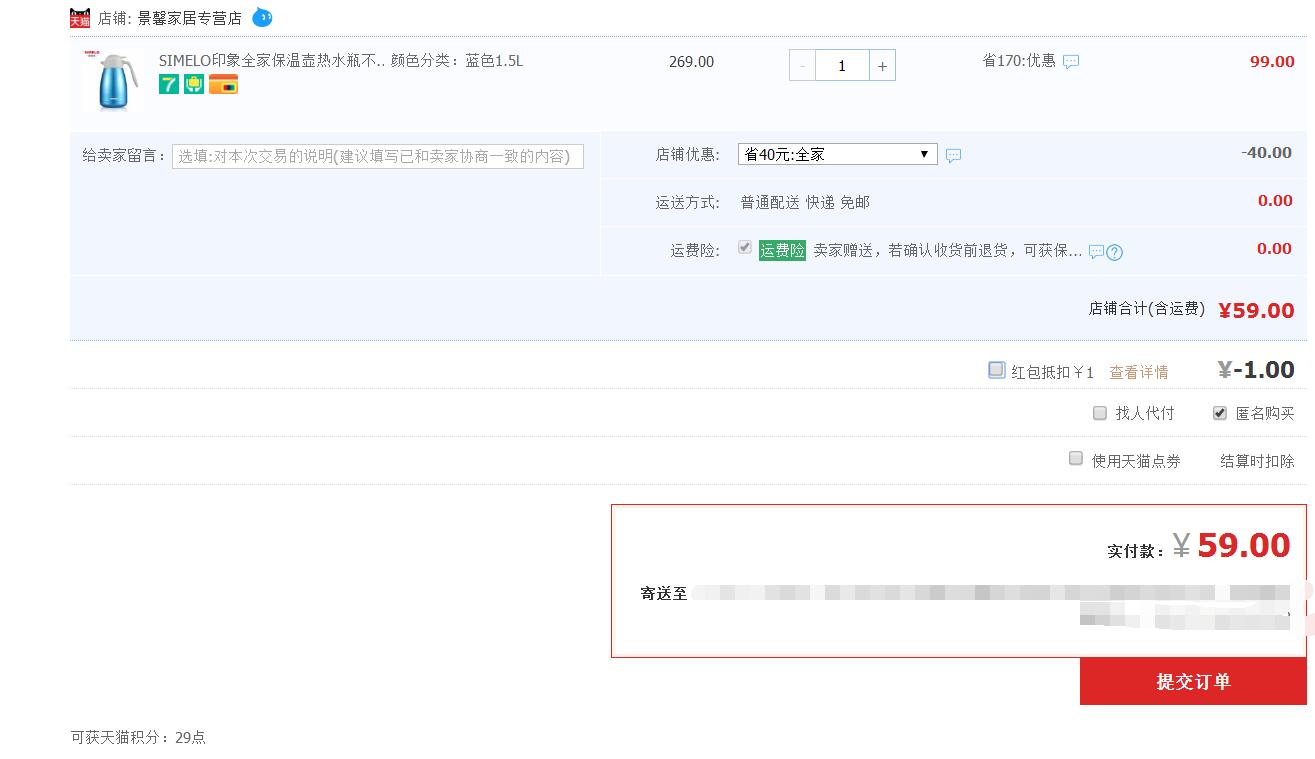Open Wangwang chat with the blue mascot icon

coord(262,17)
